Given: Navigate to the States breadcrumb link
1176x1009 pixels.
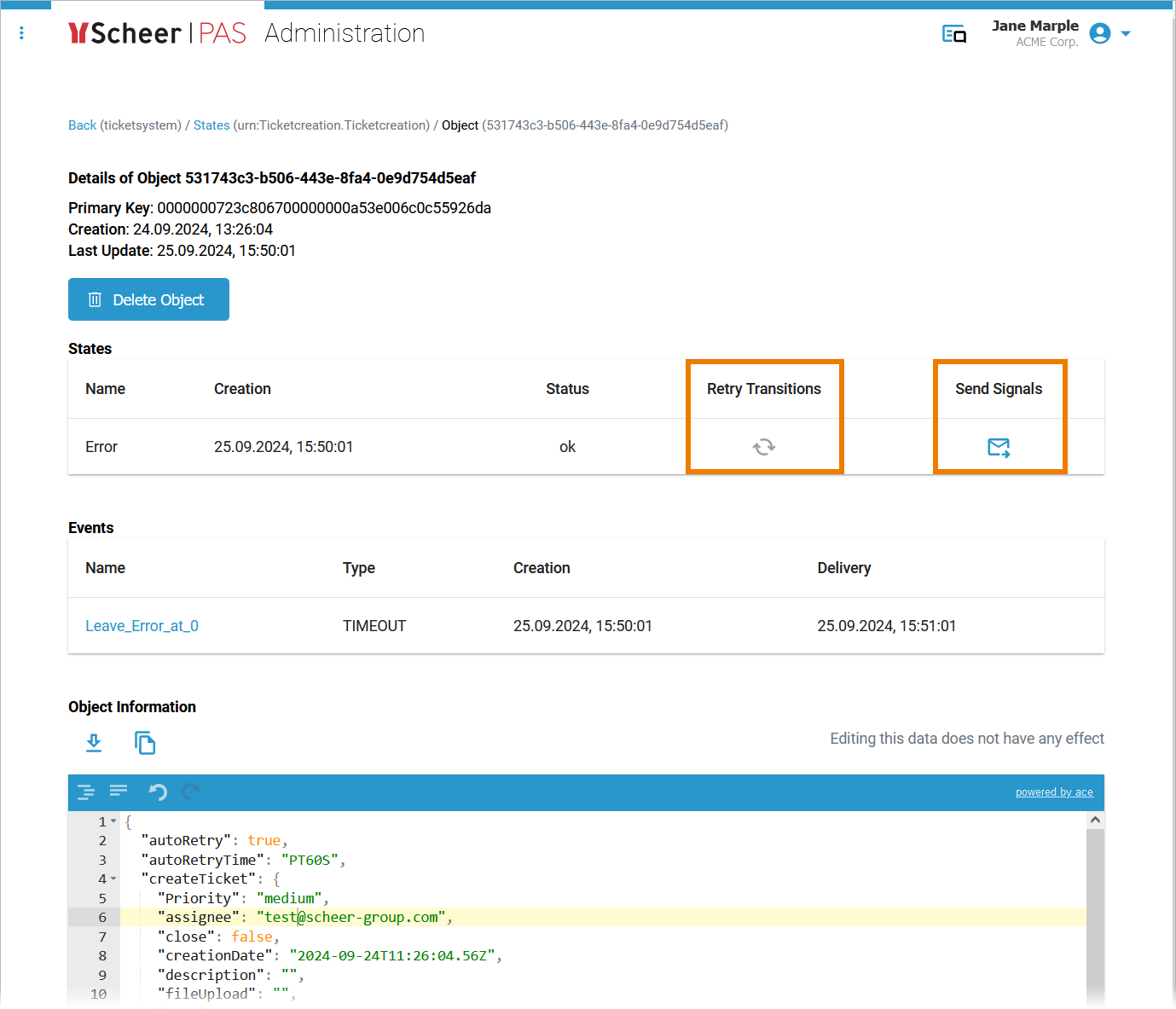Looking at the screenshot, I should coord(211,125).
